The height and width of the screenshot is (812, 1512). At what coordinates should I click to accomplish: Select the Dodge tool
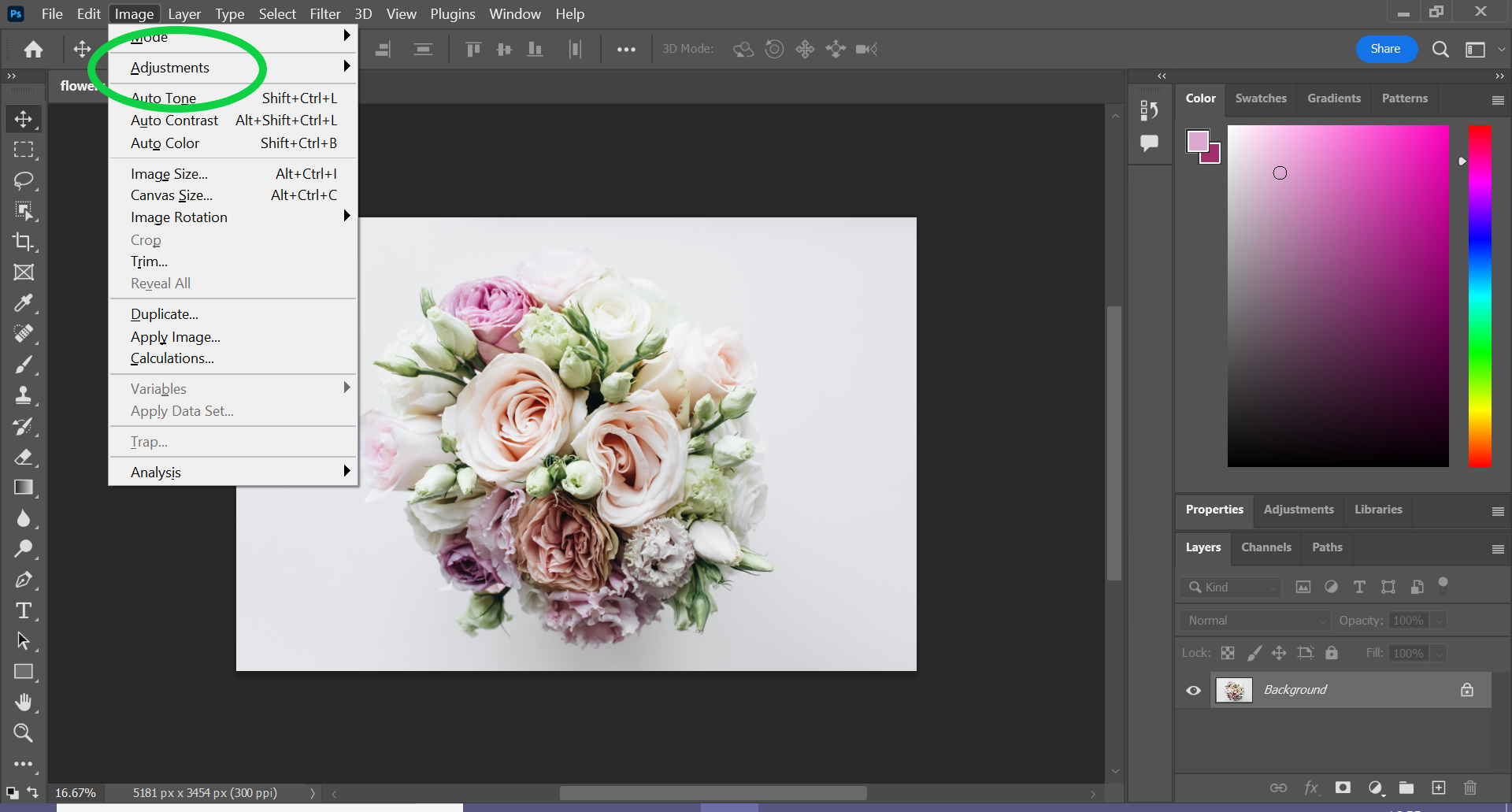tap(23, 549)
